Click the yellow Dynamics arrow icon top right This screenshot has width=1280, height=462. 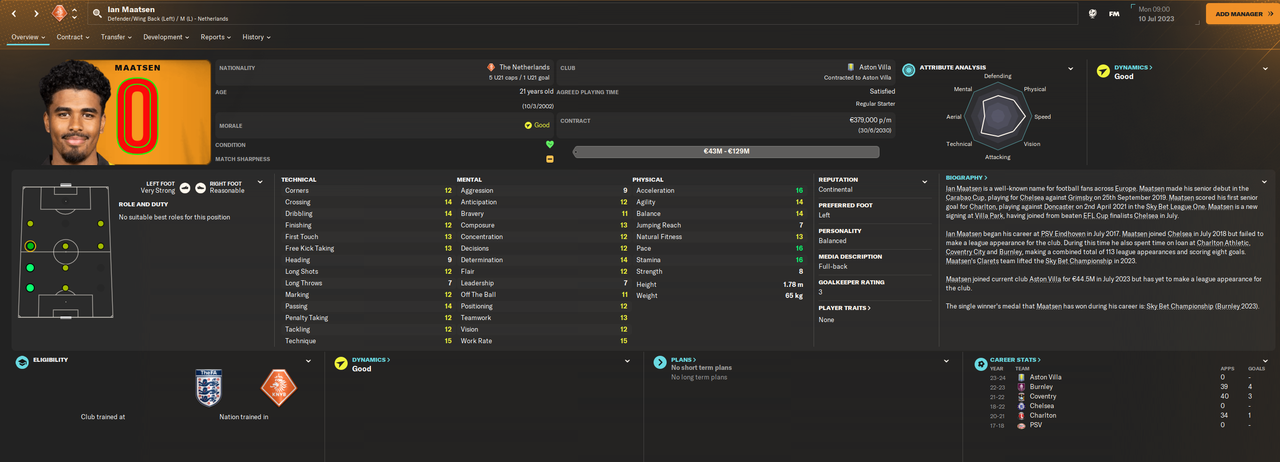[x=1103, y=71]
